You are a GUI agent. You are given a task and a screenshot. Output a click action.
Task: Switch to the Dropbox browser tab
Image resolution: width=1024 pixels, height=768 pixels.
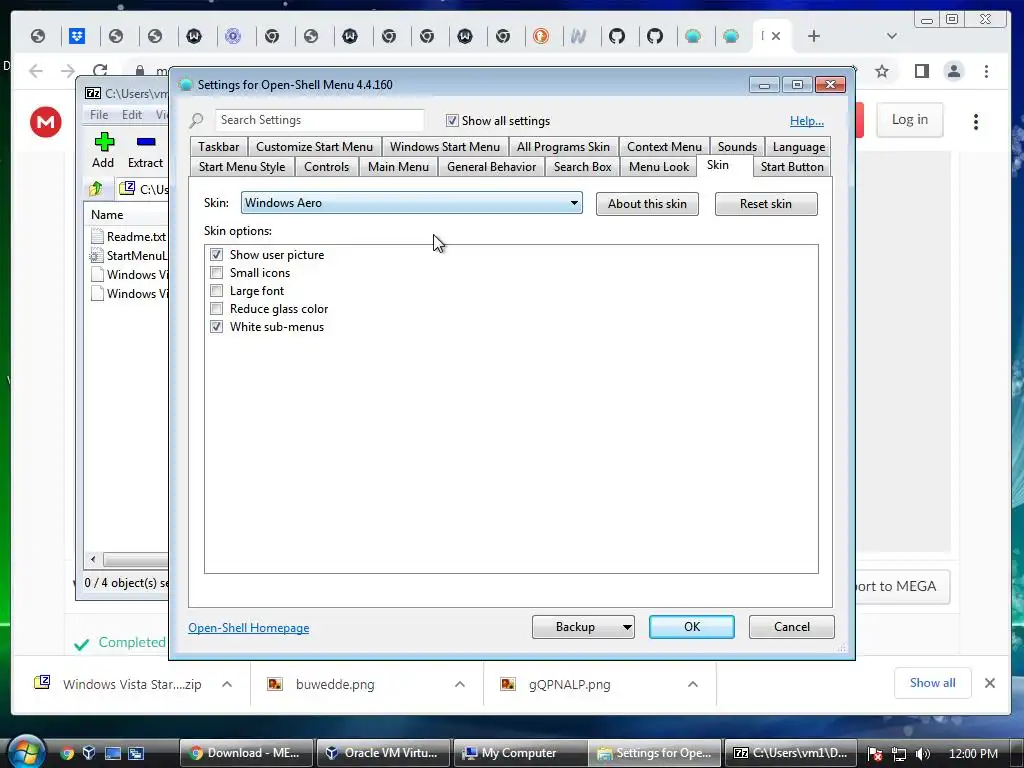(x=77, y=36)
